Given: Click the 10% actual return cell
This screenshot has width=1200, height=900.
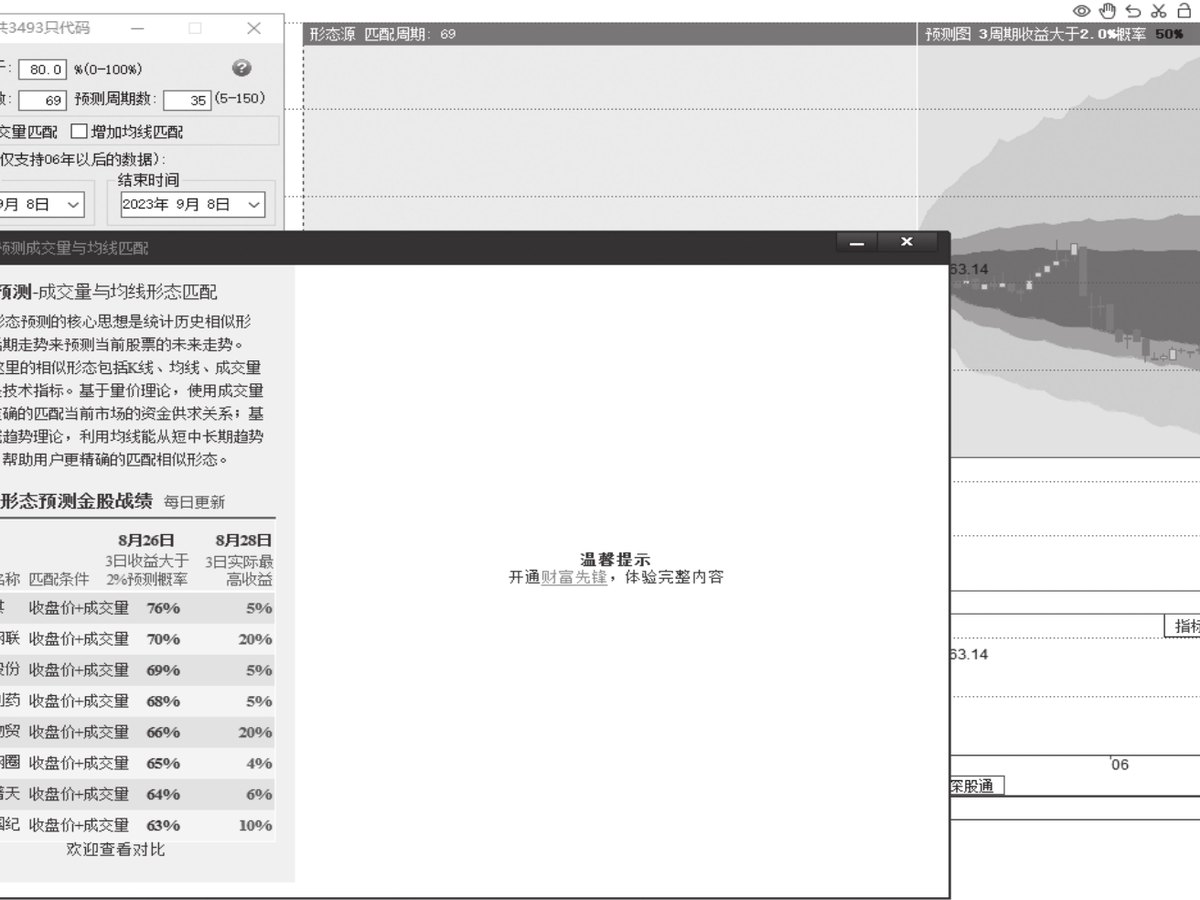Looking at the screenshot, I should point(255,825).
